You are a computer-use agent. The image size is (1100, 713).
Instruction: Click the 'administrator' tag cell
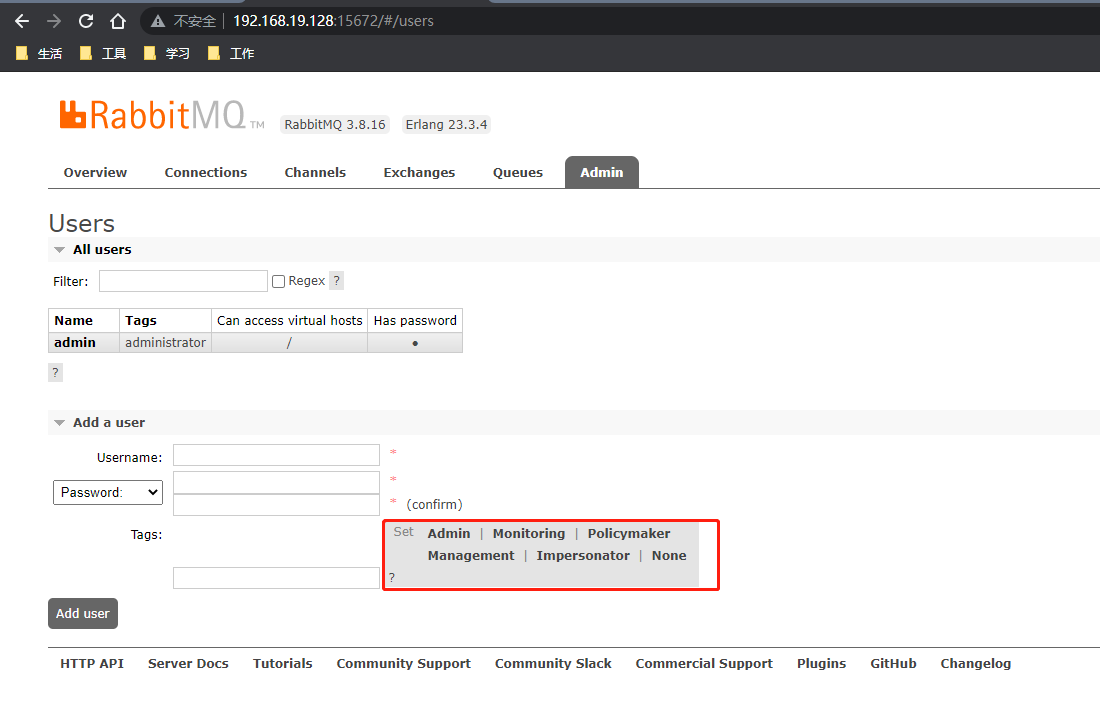(166, 342)
